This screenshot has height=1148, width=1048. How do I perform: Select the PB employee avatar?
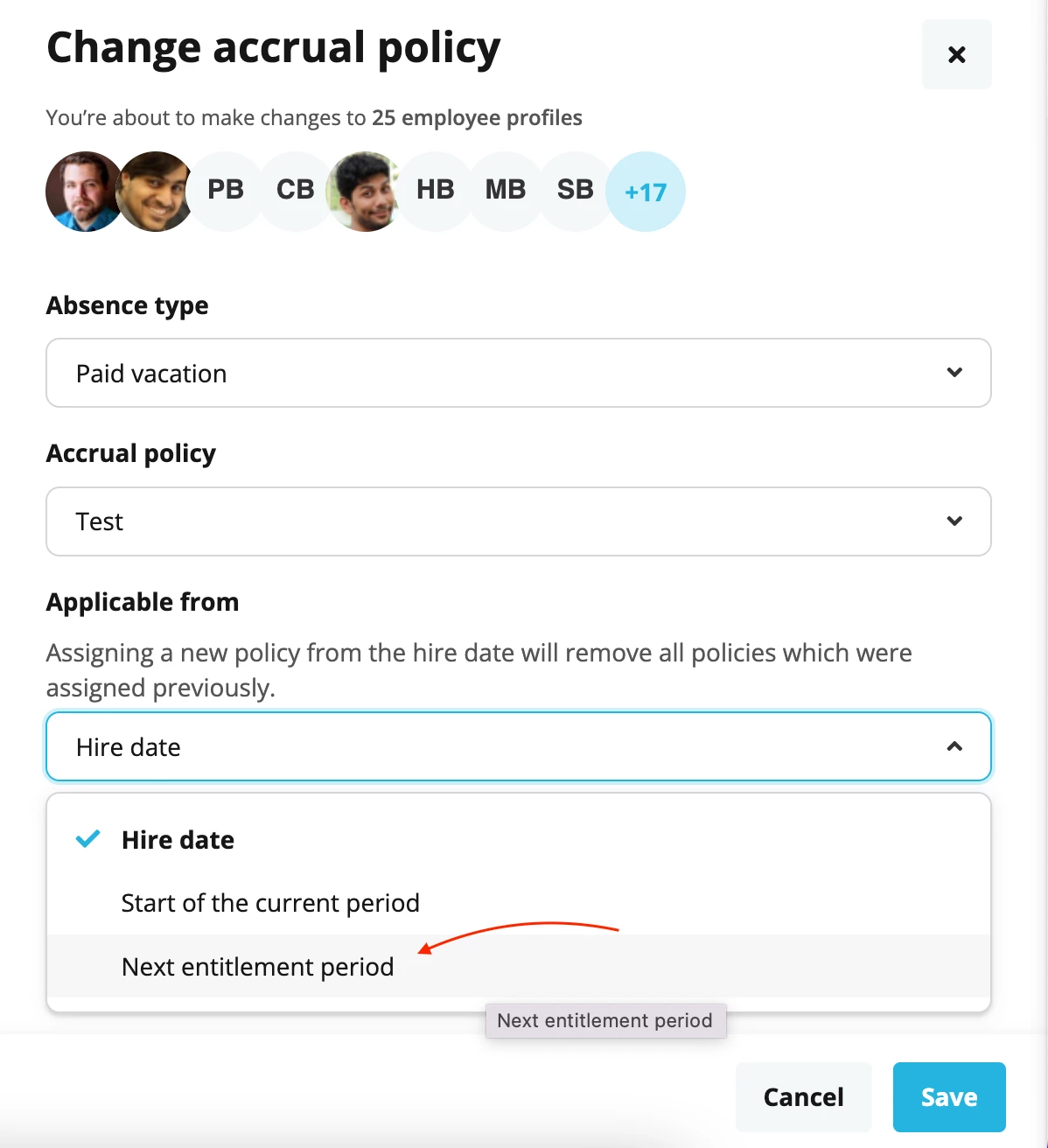(x=226, y=192)
